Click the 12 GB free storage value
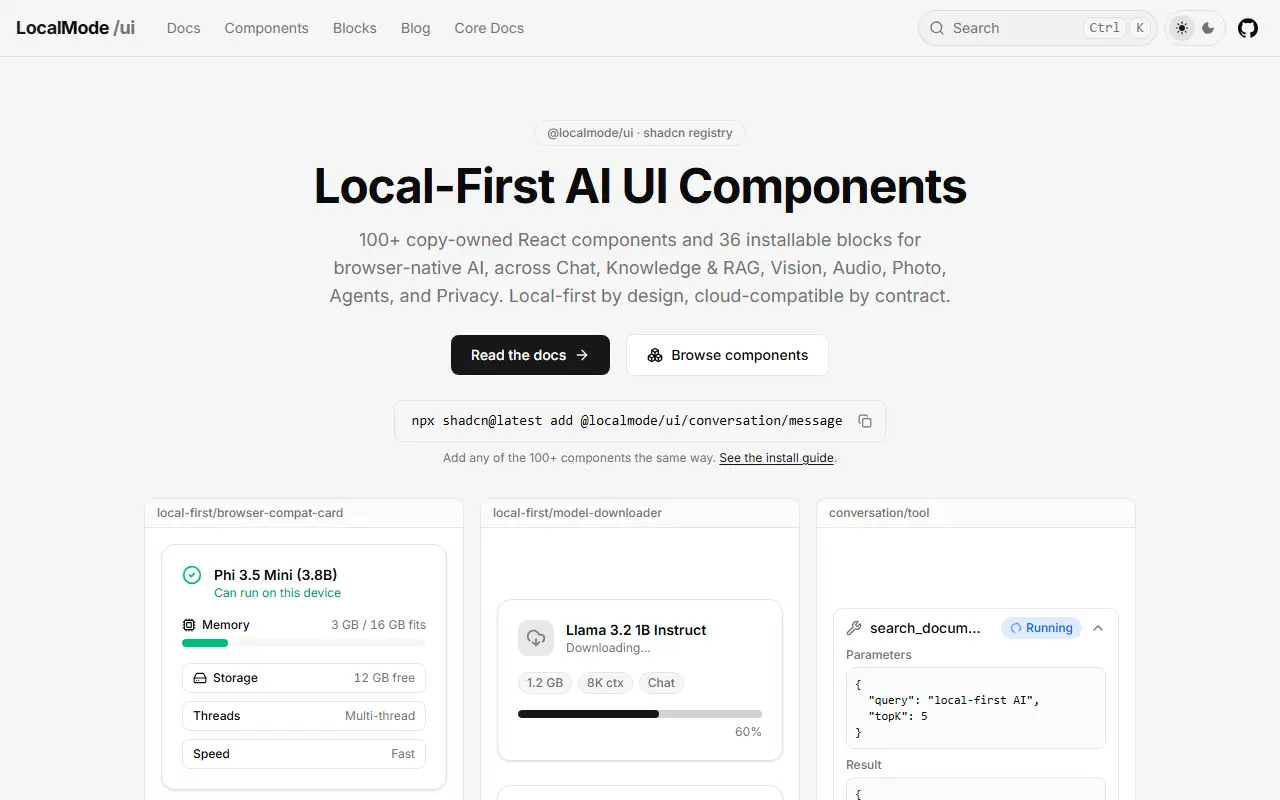This screenshot has width=1280, height=800. click(x=384, y=678)
